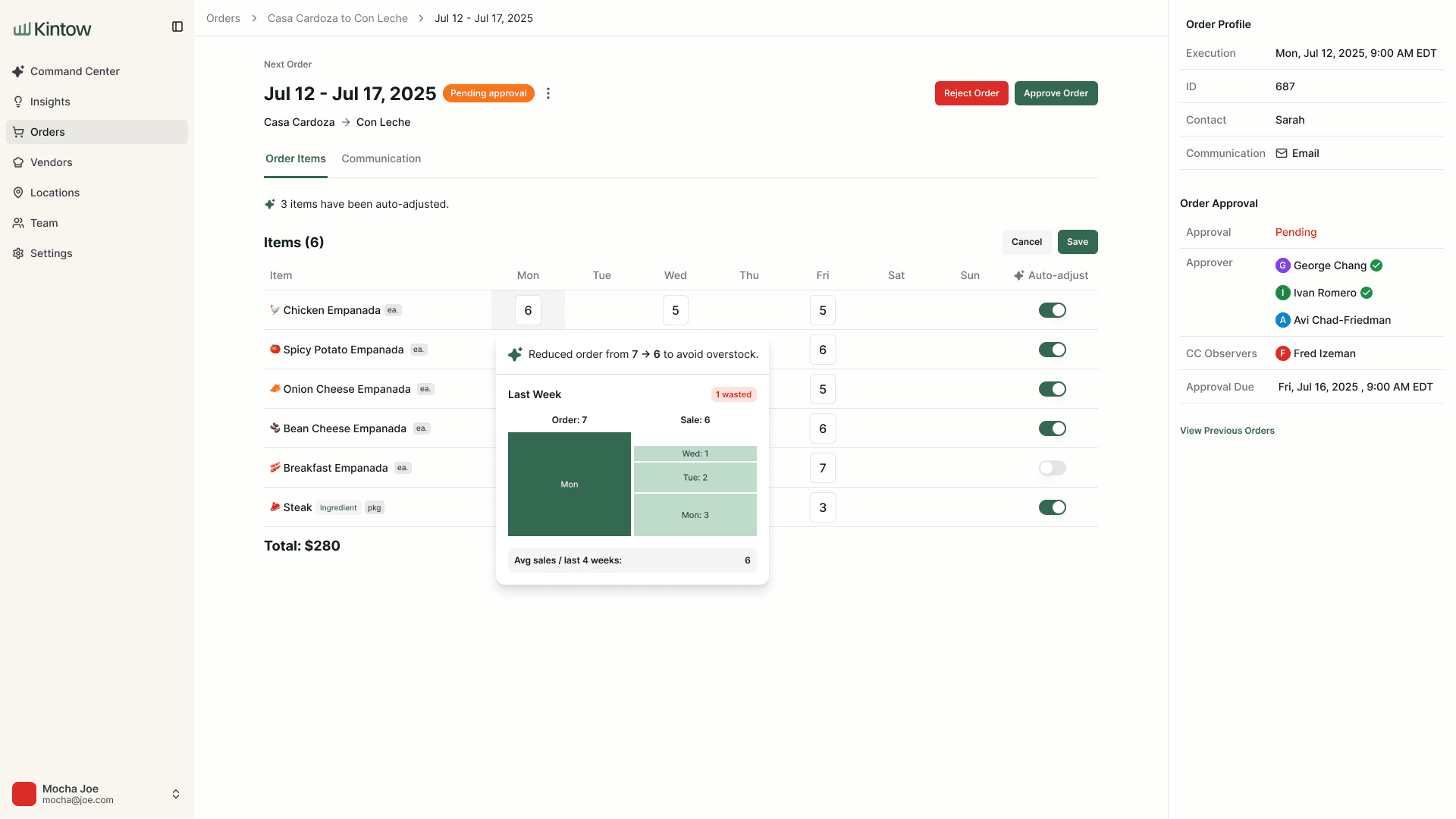Turn off Steak auto-adjust switch

pos(1052,507)
